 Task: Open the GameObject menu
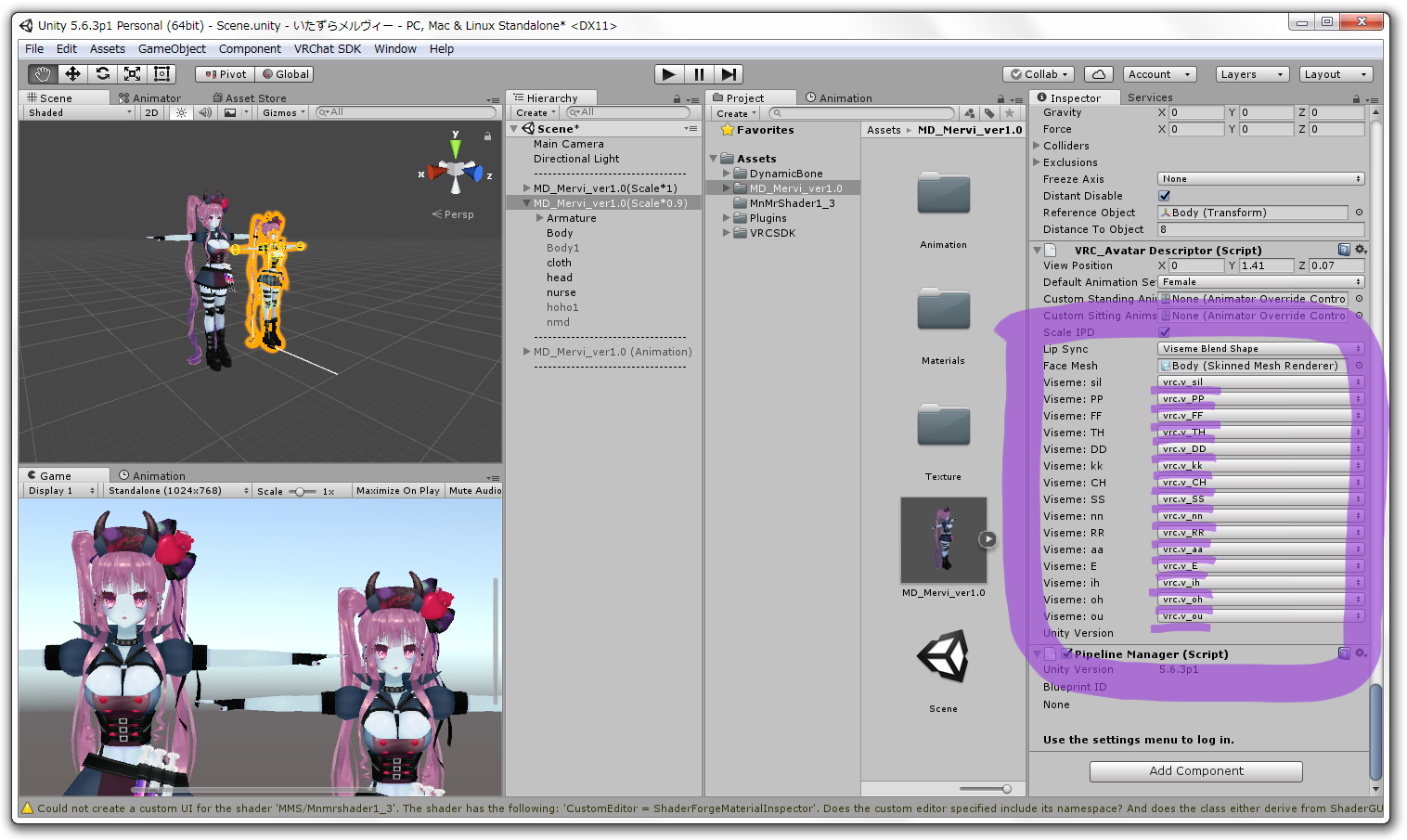(172, 49)
